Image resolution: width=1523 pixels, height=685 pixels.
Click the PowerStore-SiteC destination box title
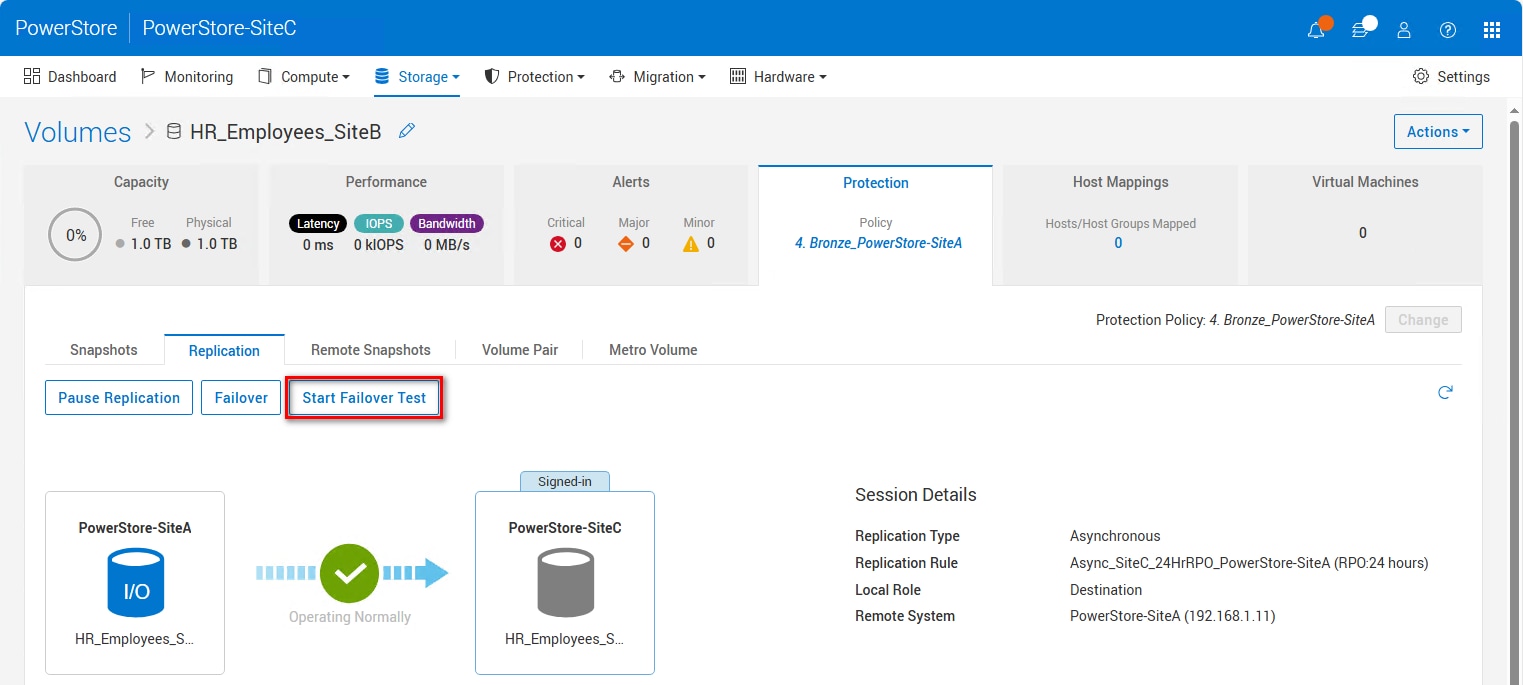565,528
